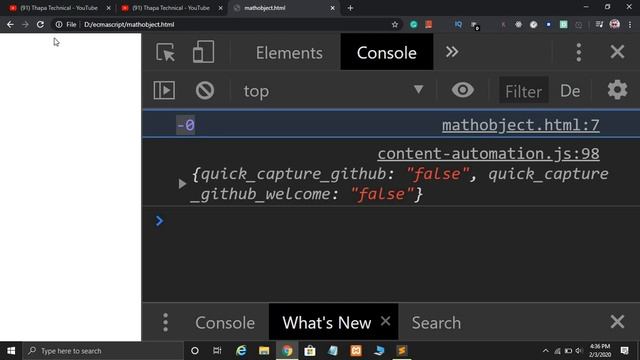Open the media control playlist icon
Image resolution: width=640 pixels, height=360 pixels.
[x=599, y=24]
